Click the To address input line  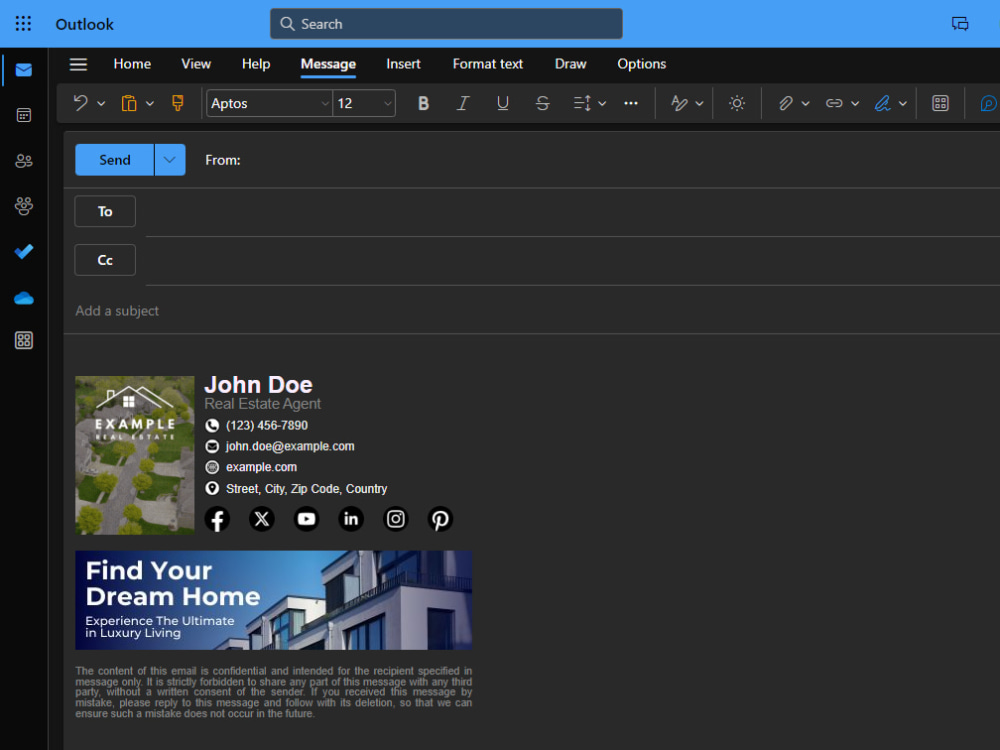click(573, 212)
